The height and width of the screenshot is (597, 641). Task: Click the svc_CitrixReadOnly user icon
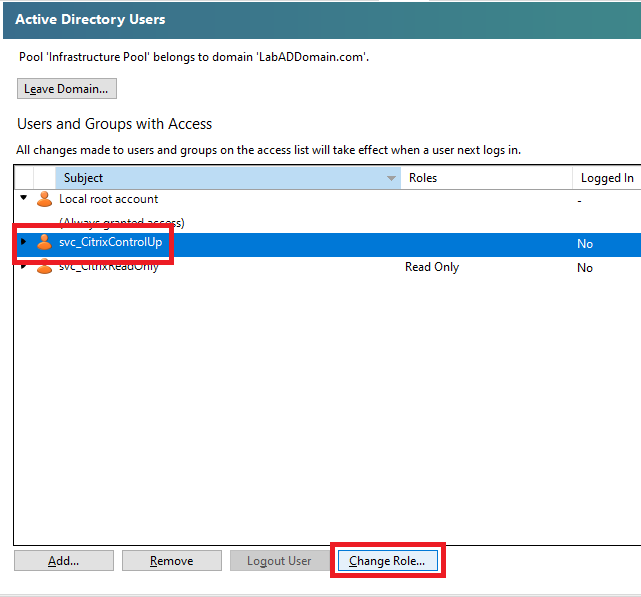click(44, 268)
